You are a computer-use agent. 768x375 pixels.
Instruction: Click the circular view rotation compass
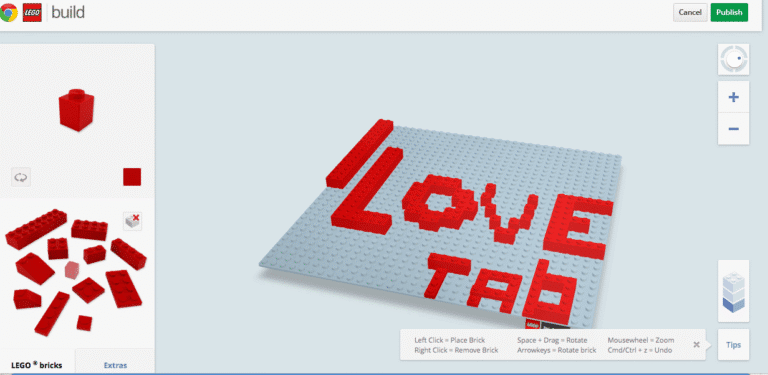pyautogui.click(x=733, y=60)
